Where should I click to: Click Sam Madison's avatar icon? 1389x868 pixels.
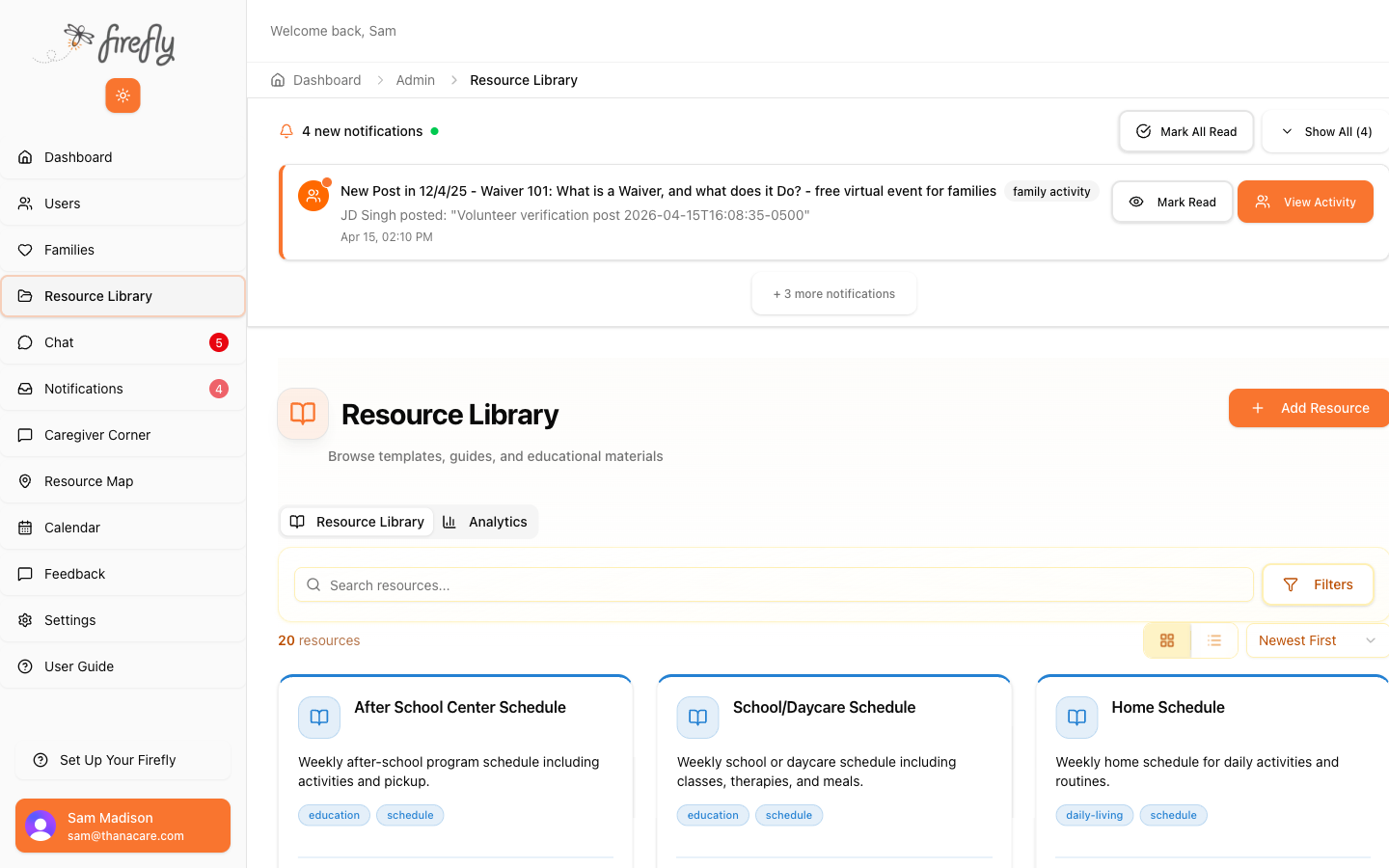click(41, 826)
